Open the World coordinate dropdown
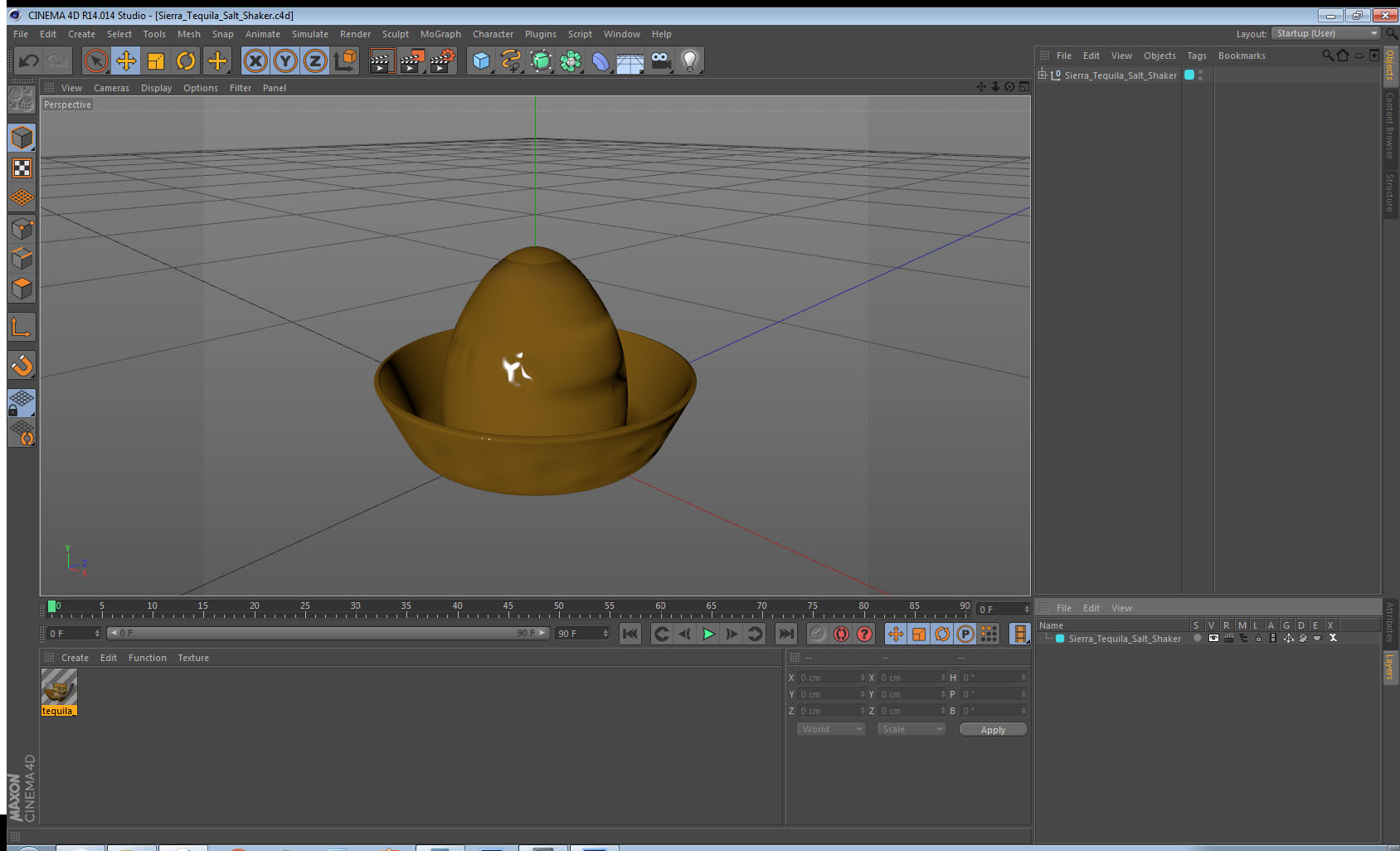The width and height of the screenshot is (1400, 851). click(831, 729)
